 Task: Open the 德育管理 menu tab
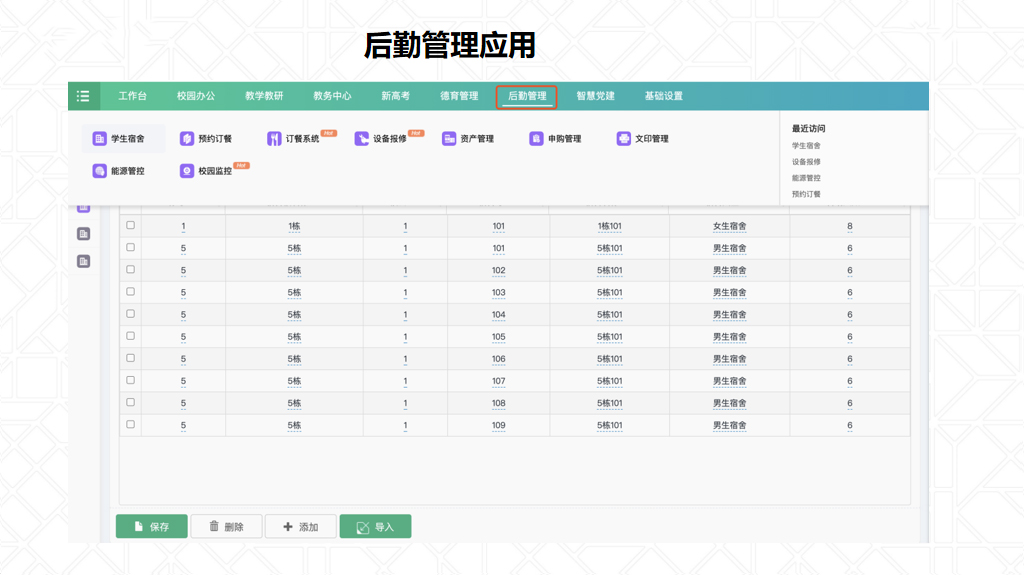pos(459,96)
